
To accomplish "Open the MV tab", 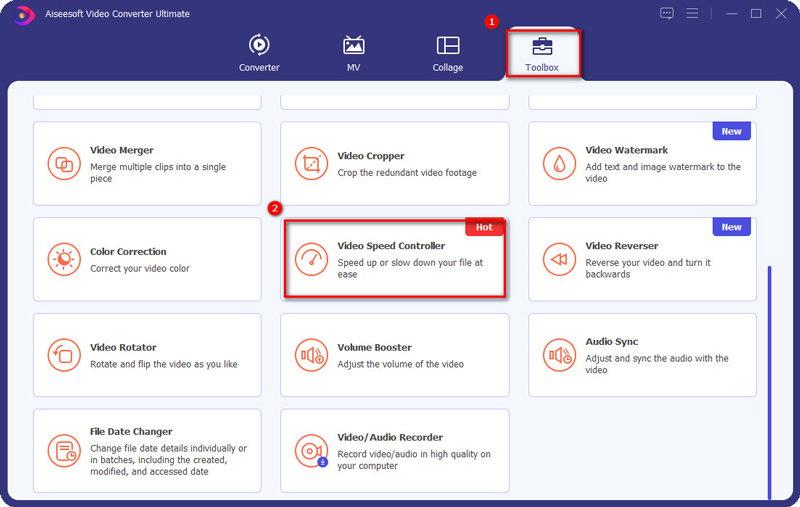I will click(353, 53).
